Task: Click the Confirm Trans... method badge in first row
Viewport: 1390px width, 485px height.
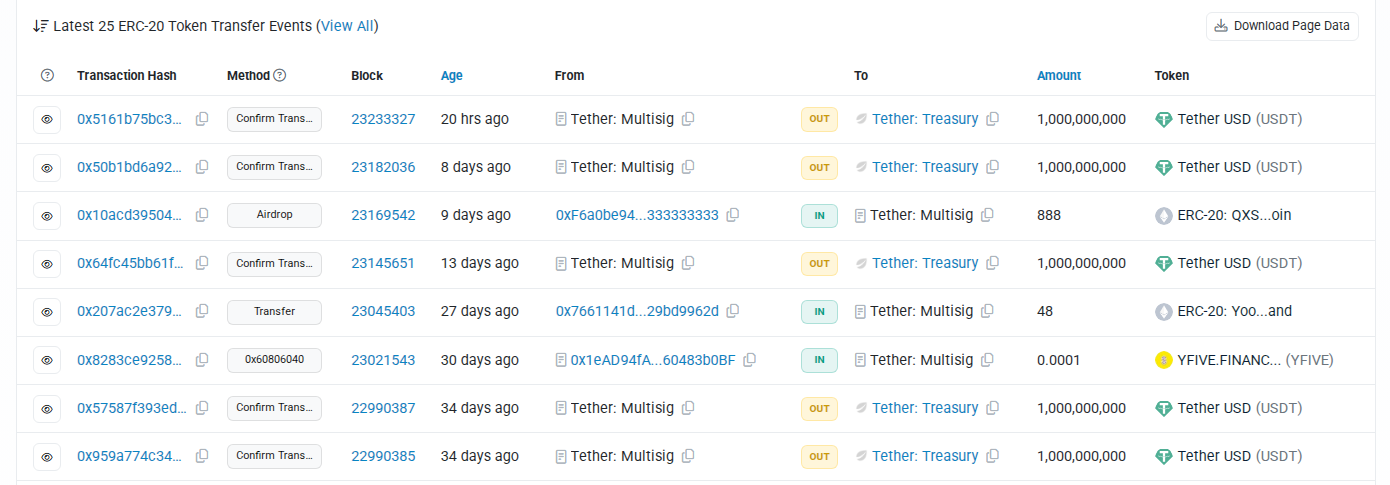Action: tap(274, 119)
